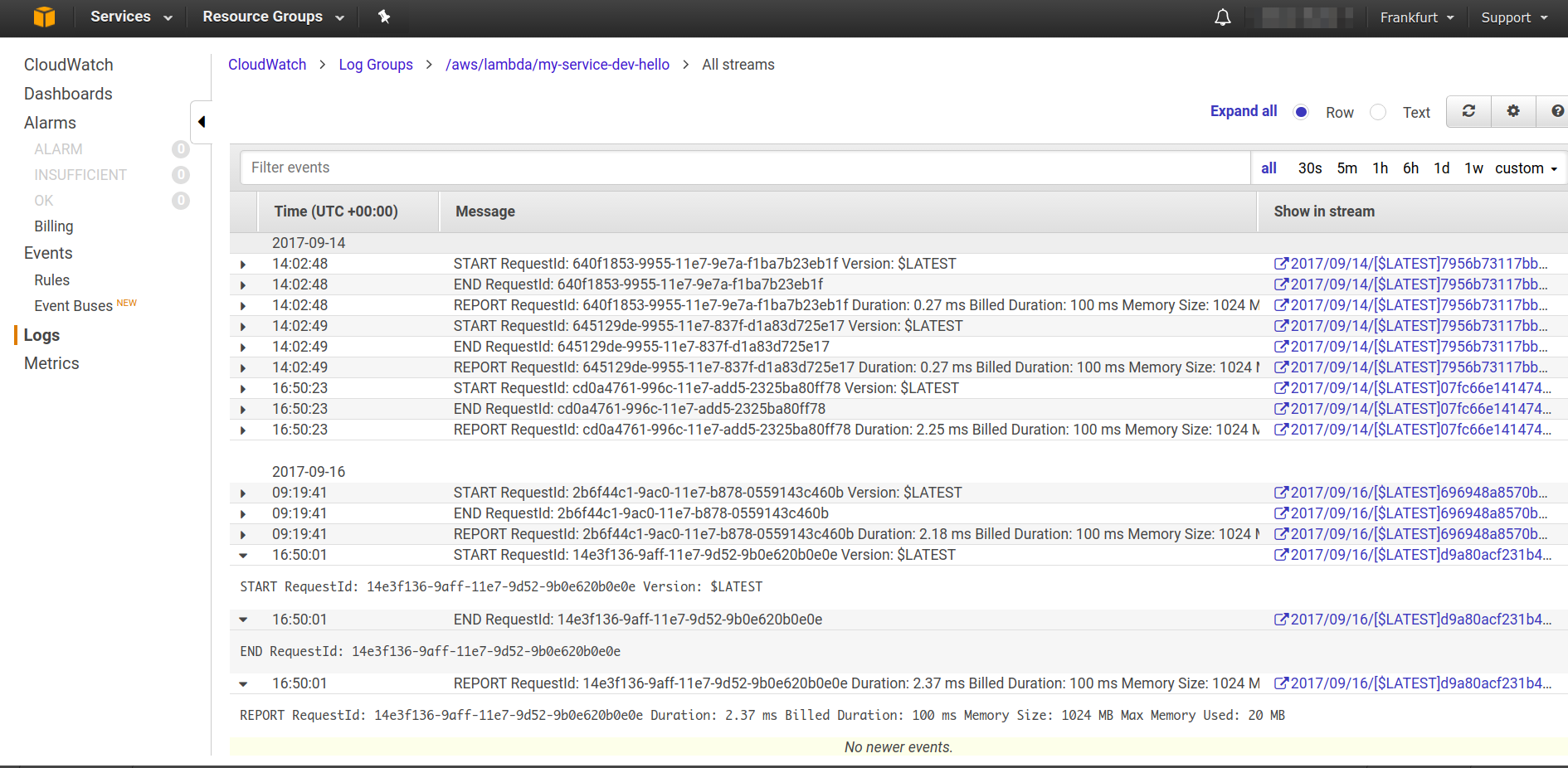
Task: Click the AWS cube logo icon
Action: pyautogui.click(x=44, y=17)
